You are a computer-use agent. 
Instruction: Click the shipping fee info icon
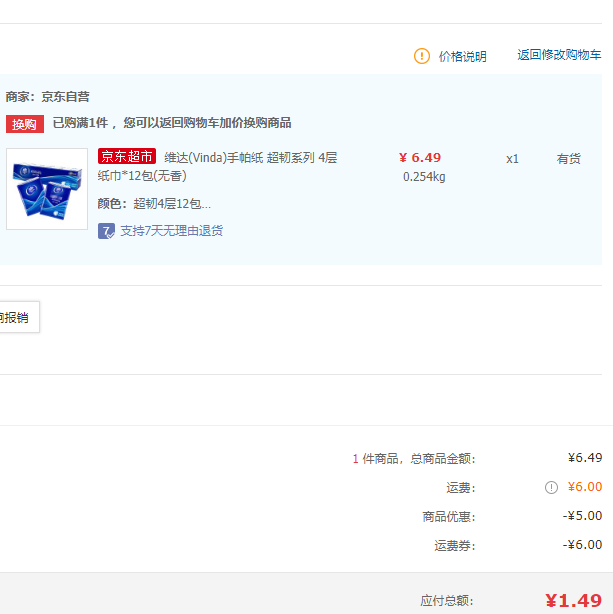[551, 488]
